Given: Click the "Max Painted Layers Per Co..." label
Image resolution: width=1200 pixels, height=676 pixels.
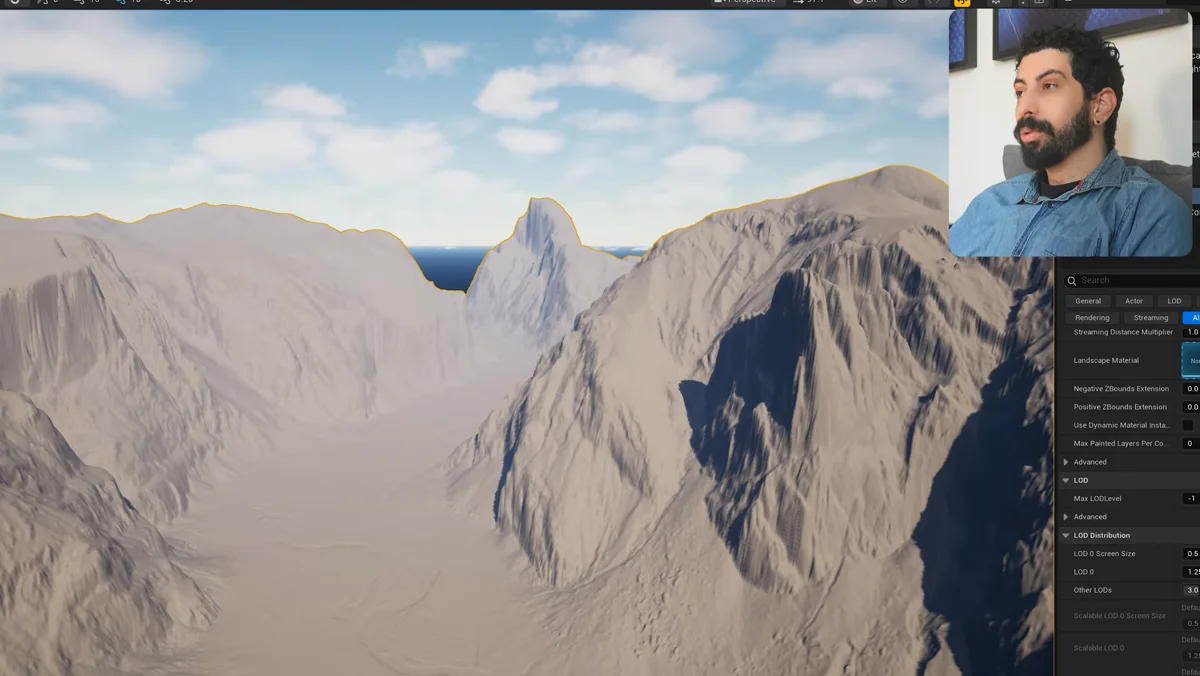Looking at the screenshot, I should [1120, 443].
